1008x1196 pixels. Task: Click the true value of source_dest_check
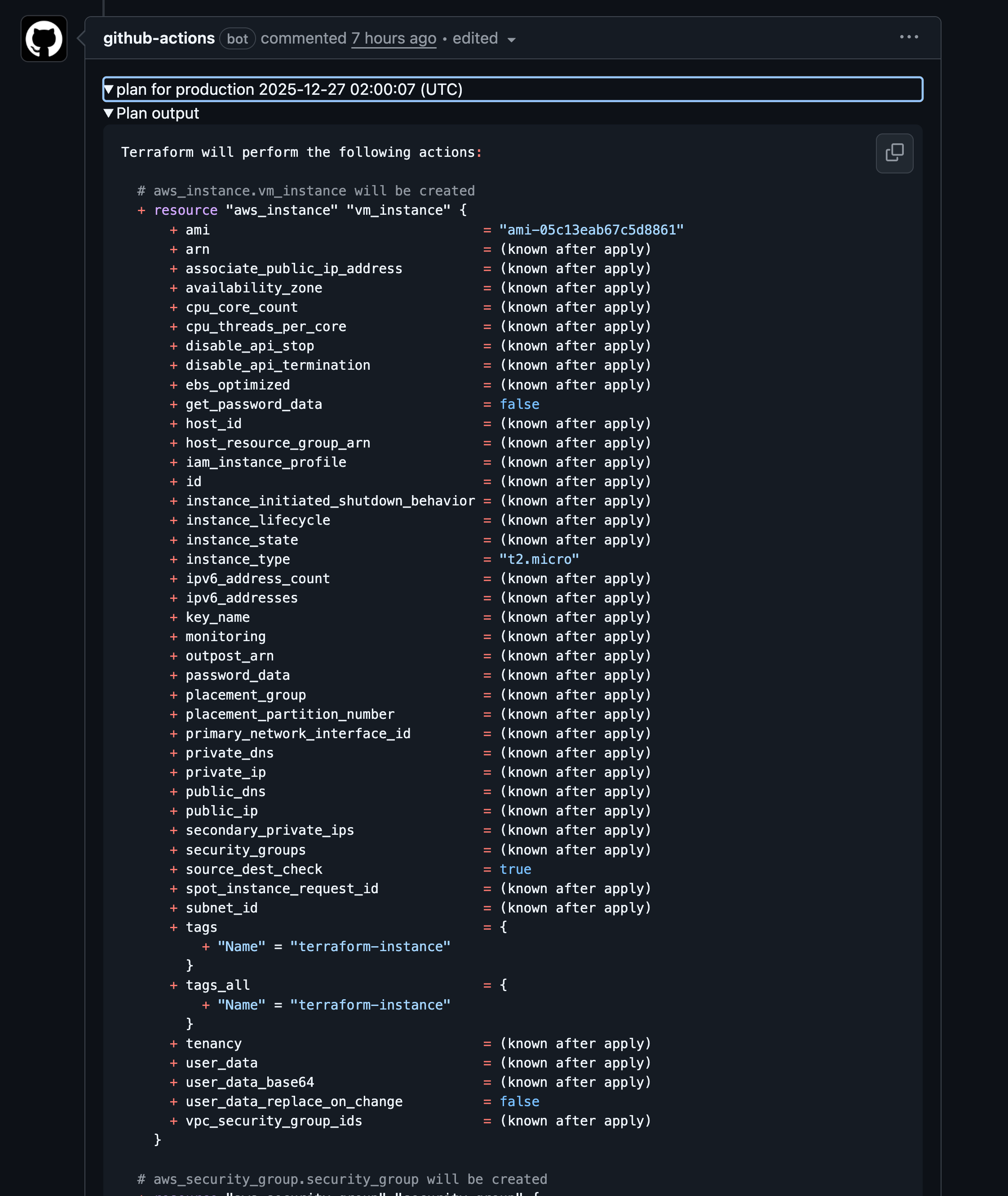coord(515,869)
